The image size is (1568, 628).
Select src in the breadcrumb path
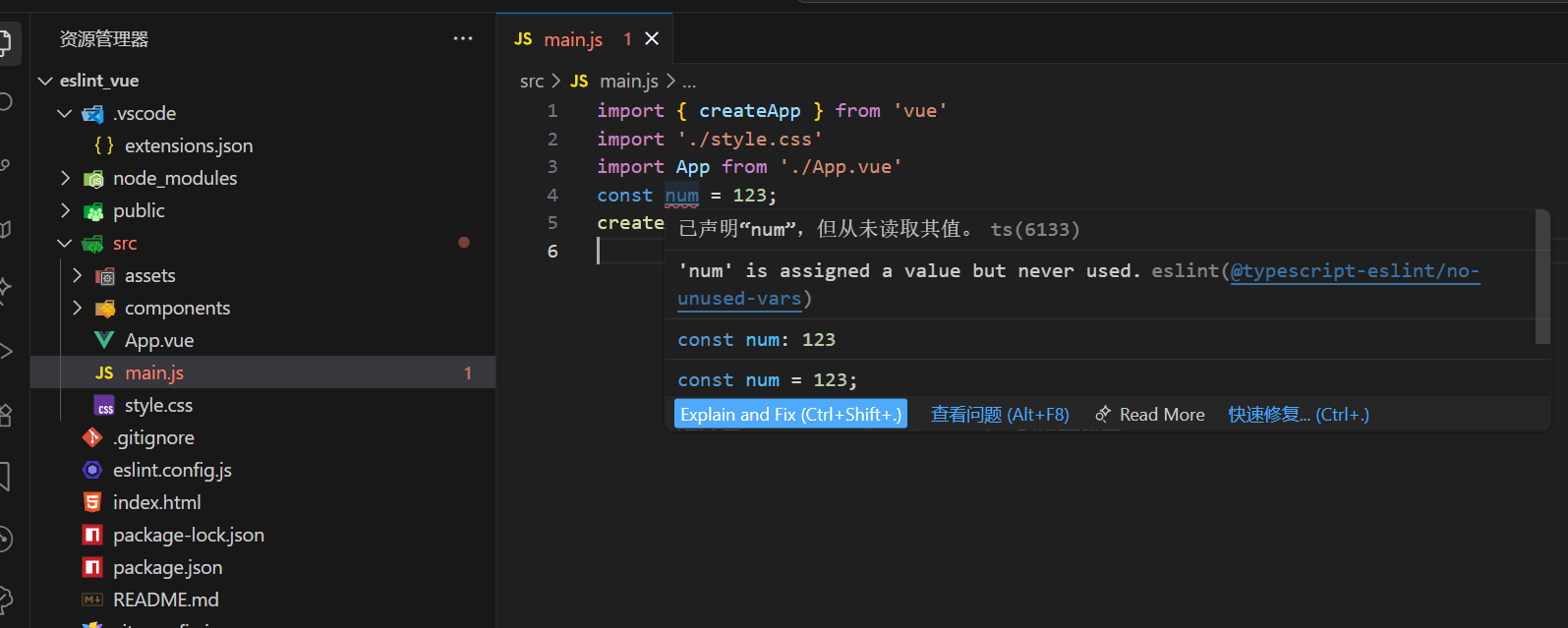(531, 82)
